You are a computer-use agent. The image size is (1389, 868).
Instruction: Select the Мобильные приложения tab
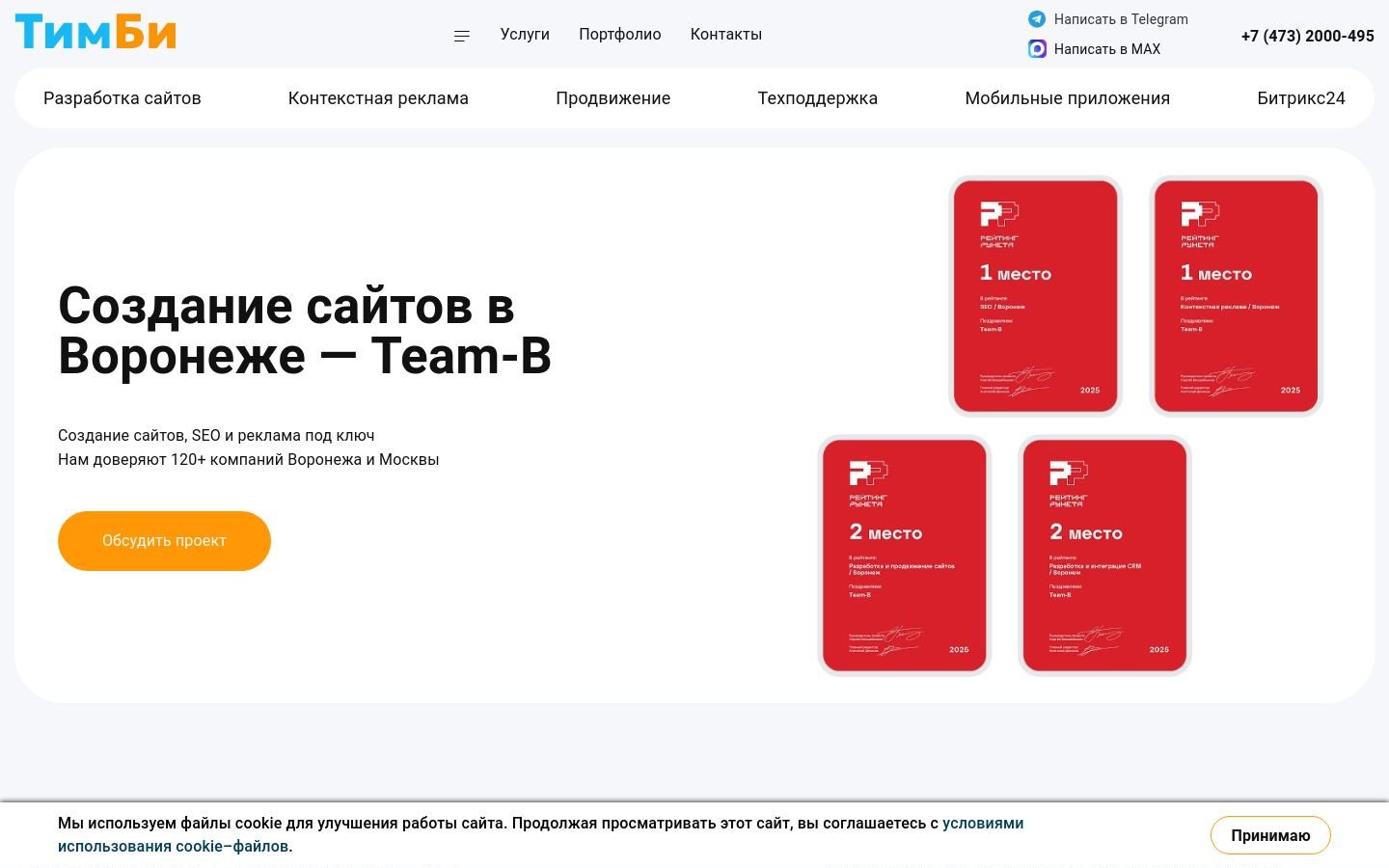tap(1068, 97)
